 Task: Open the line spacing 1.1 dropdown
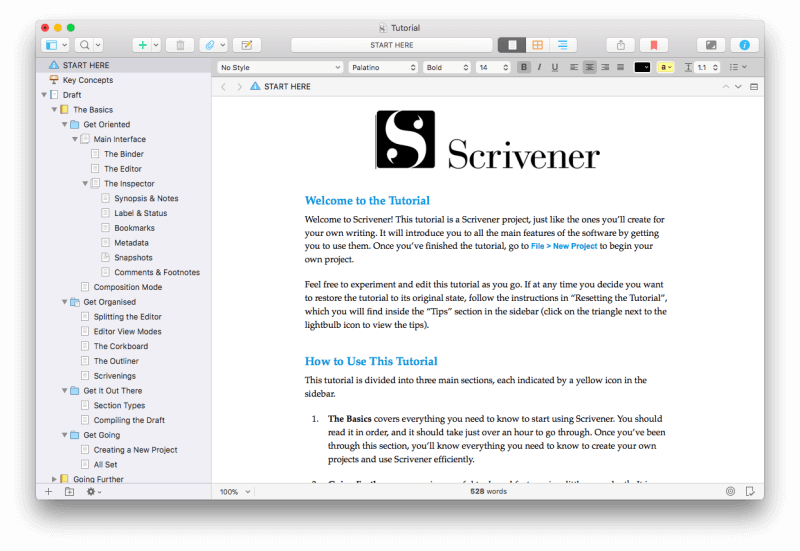pyautogui.click(x=708, y=67)
